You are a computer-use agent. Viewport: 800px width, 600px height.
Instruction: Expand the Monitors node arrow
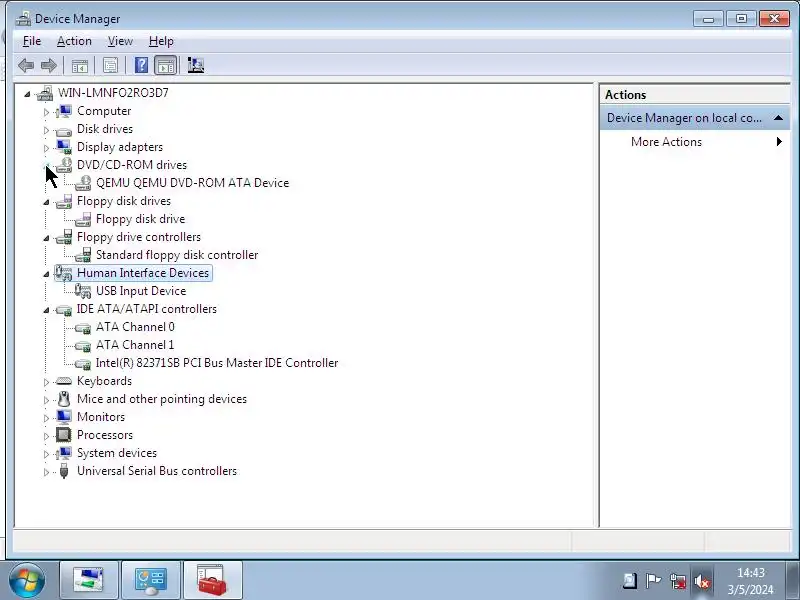(46, 418)
